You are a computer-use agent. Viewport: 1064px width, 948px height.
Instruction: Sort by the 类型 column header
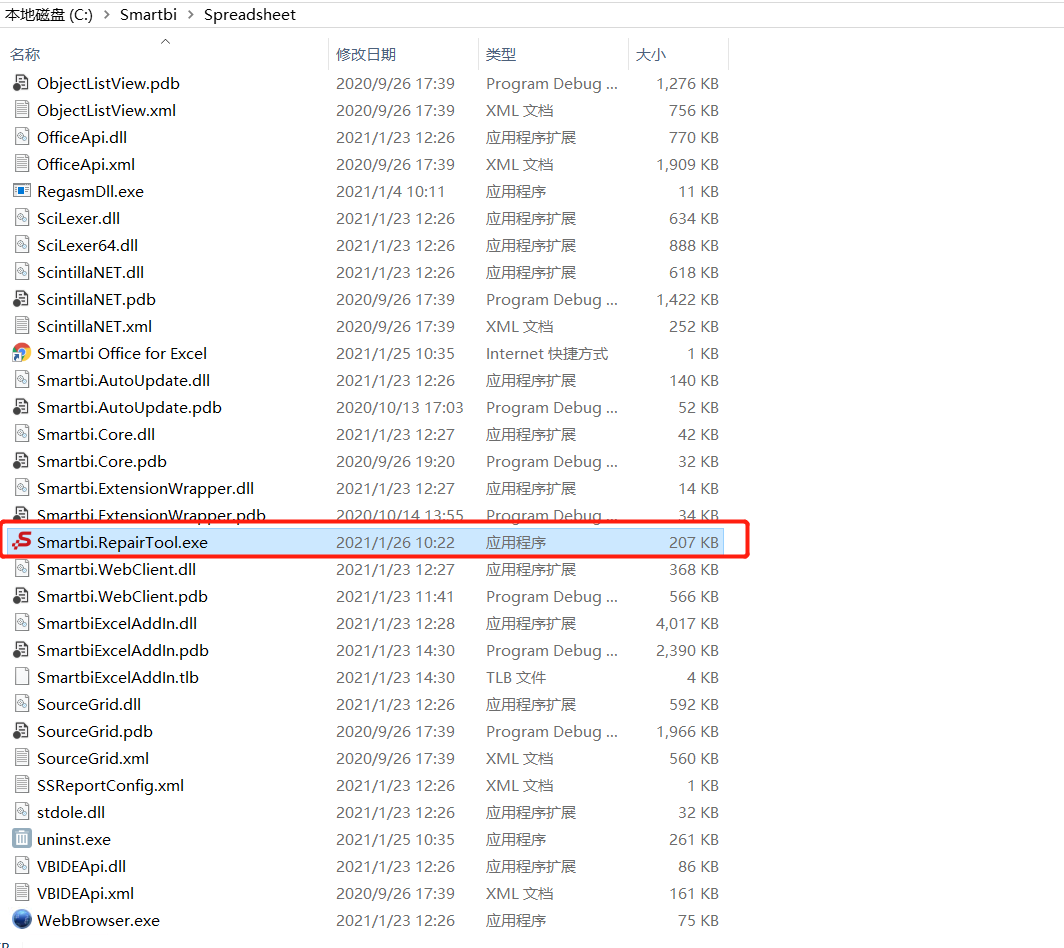pyautogui.click(x=501, y=54)
